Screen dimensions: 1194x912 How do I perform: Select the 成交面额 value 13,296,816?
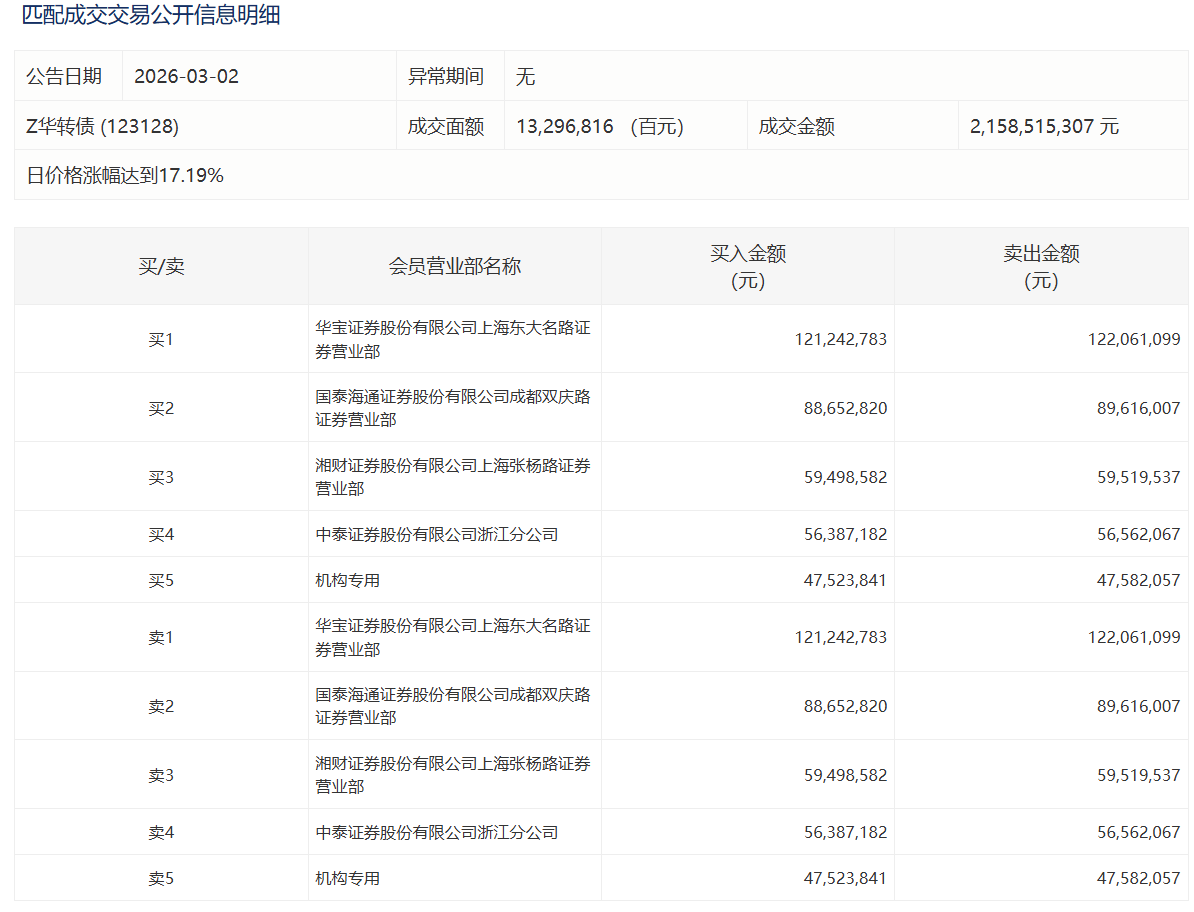(x=565, y=126)
